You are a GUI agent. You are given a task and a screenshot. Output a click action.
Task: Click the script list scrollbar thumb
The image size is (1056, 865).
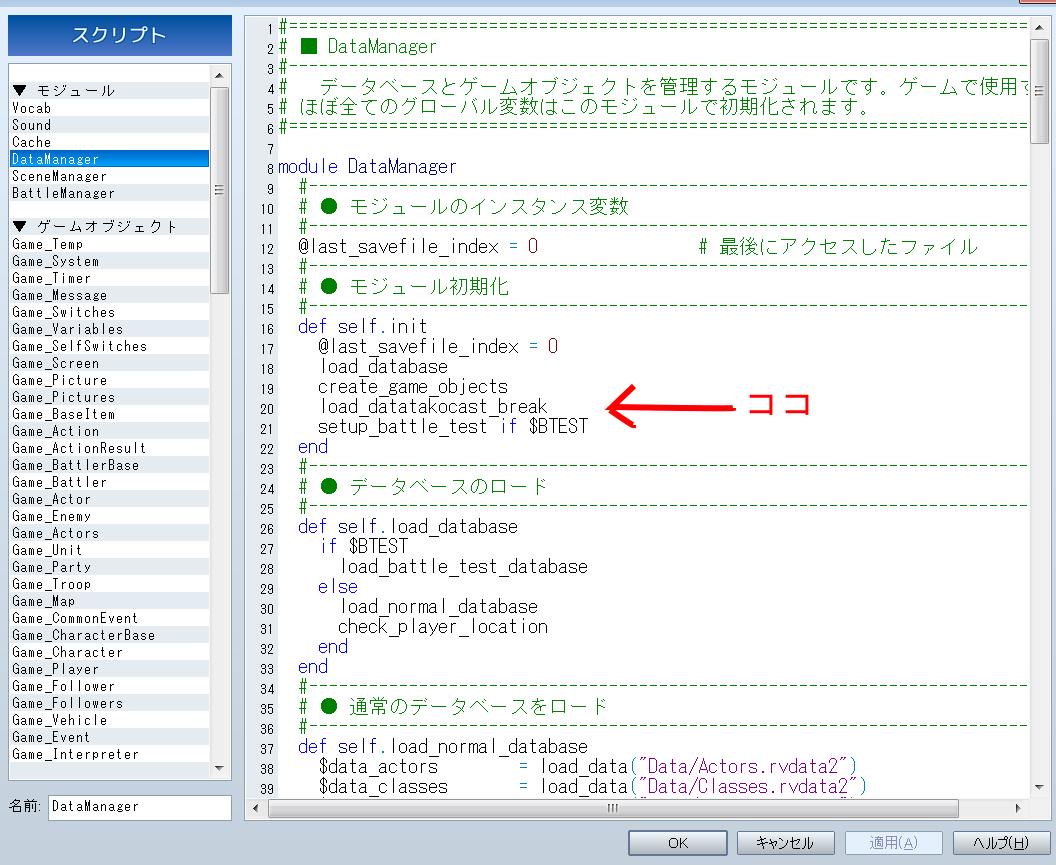pos(219,190)
